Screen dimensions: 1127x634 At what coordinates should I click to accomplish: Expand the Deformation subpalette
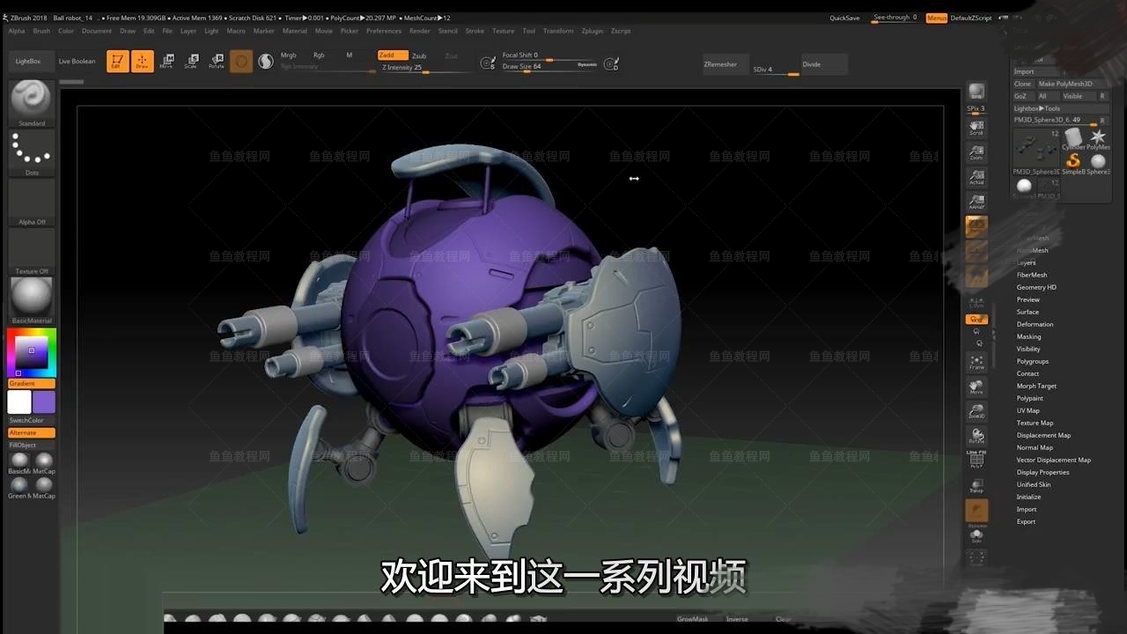(1035, 324)
